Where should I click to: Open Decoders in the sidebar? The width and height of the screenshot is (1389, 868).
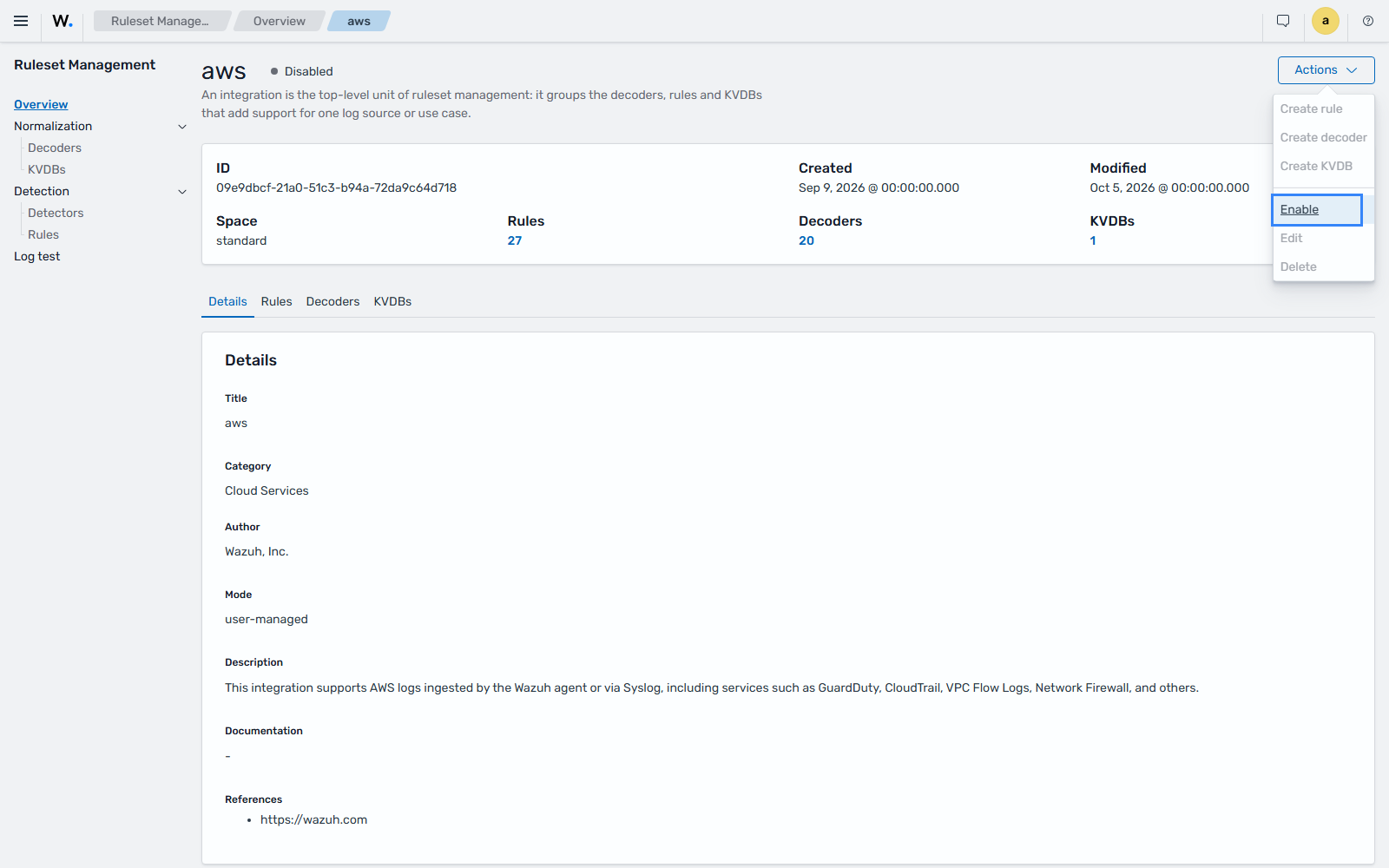click(x=55, y=148)
